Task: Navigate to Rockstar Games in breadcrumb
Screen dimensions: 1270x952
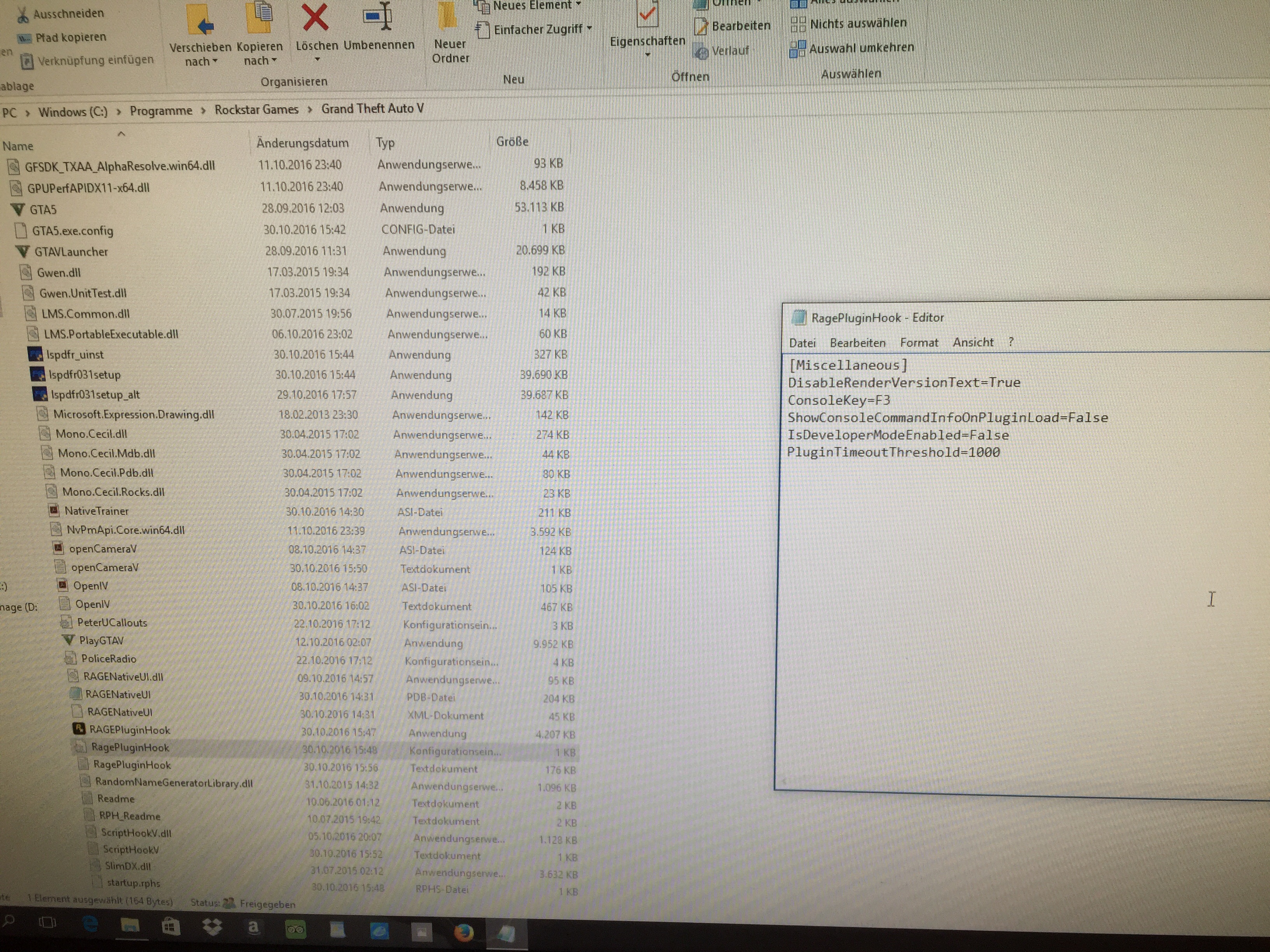Action: pos(256,110)
